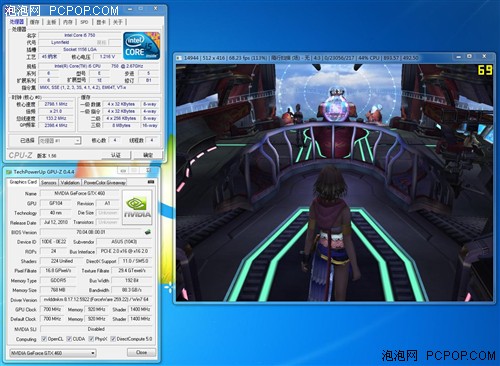Viewport: 500px width, 366px height.
Task: Click the 8 MBytes level 3 cache value
Action: click(x=121, y=126)
